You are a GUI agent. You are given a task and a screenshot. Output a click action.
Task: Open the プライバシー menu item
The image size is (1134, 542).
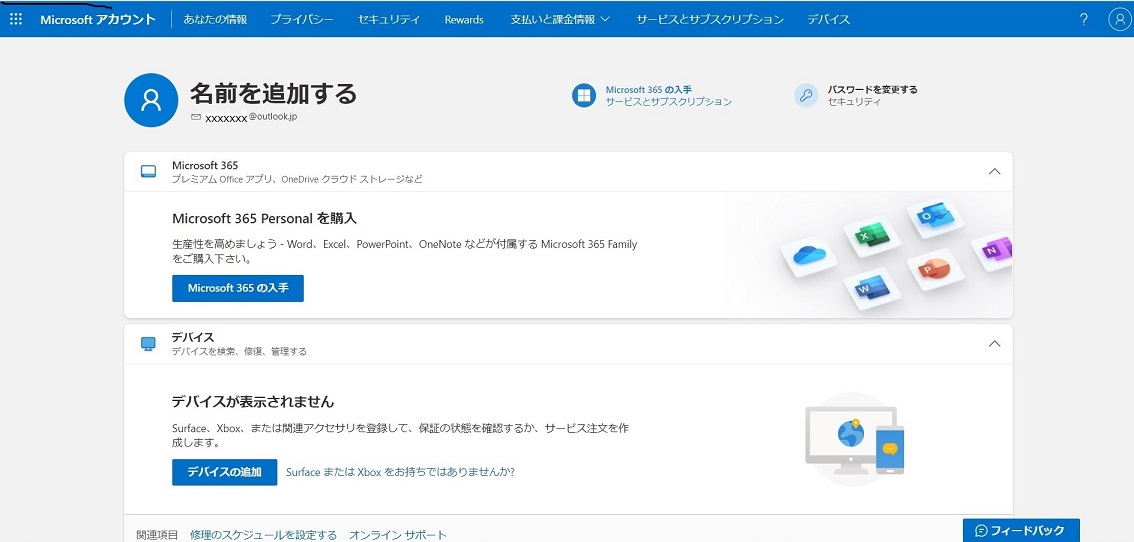[302, 20]
